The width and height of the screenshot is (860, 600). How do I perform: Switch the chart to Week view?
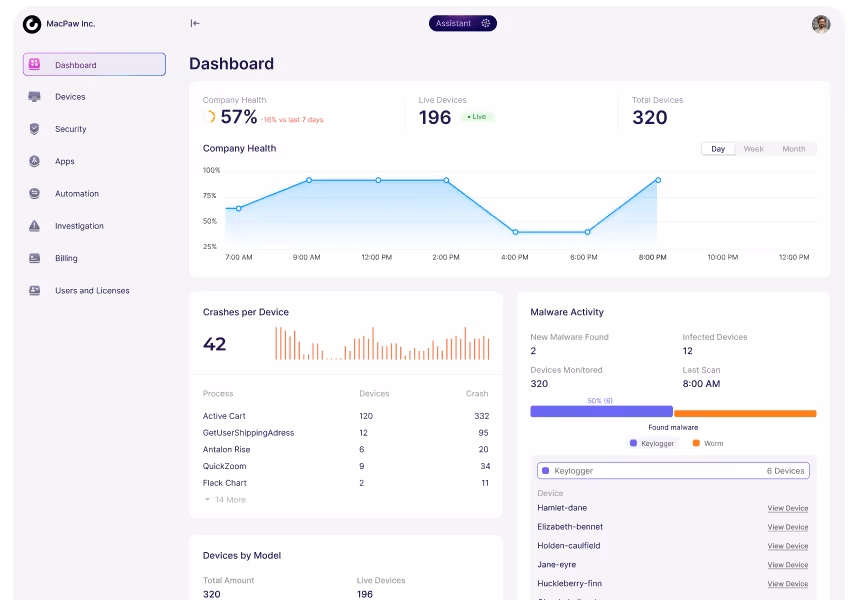[x=753, y=149]
